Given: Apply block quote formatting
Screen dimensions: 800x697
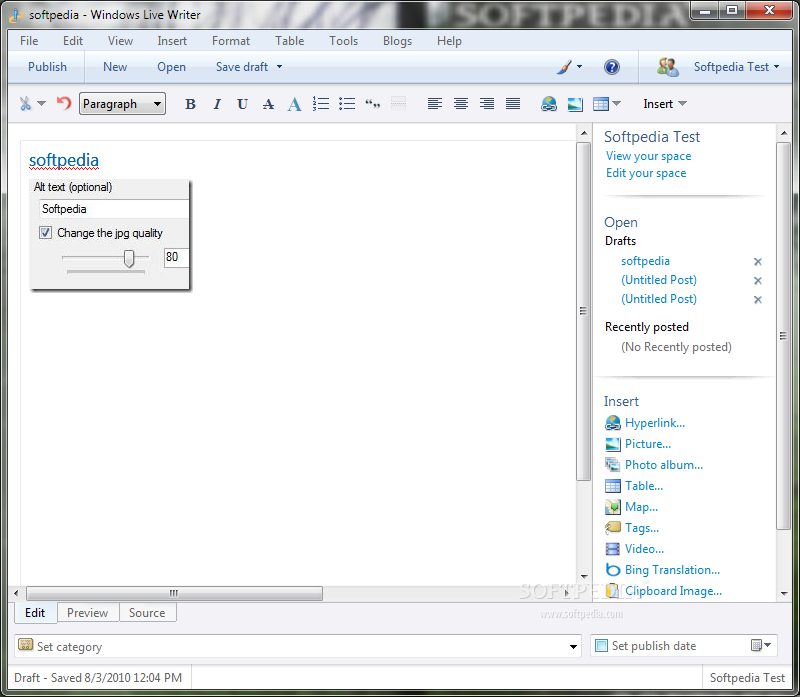Looking at the screenshot, I should point(373,104).
